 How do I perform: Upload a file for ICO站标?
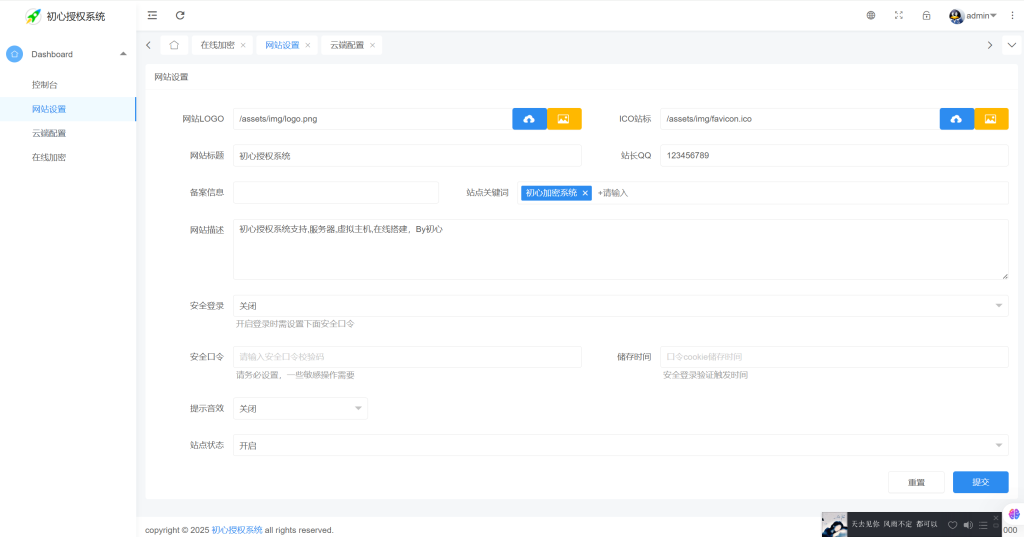(957, 119)
